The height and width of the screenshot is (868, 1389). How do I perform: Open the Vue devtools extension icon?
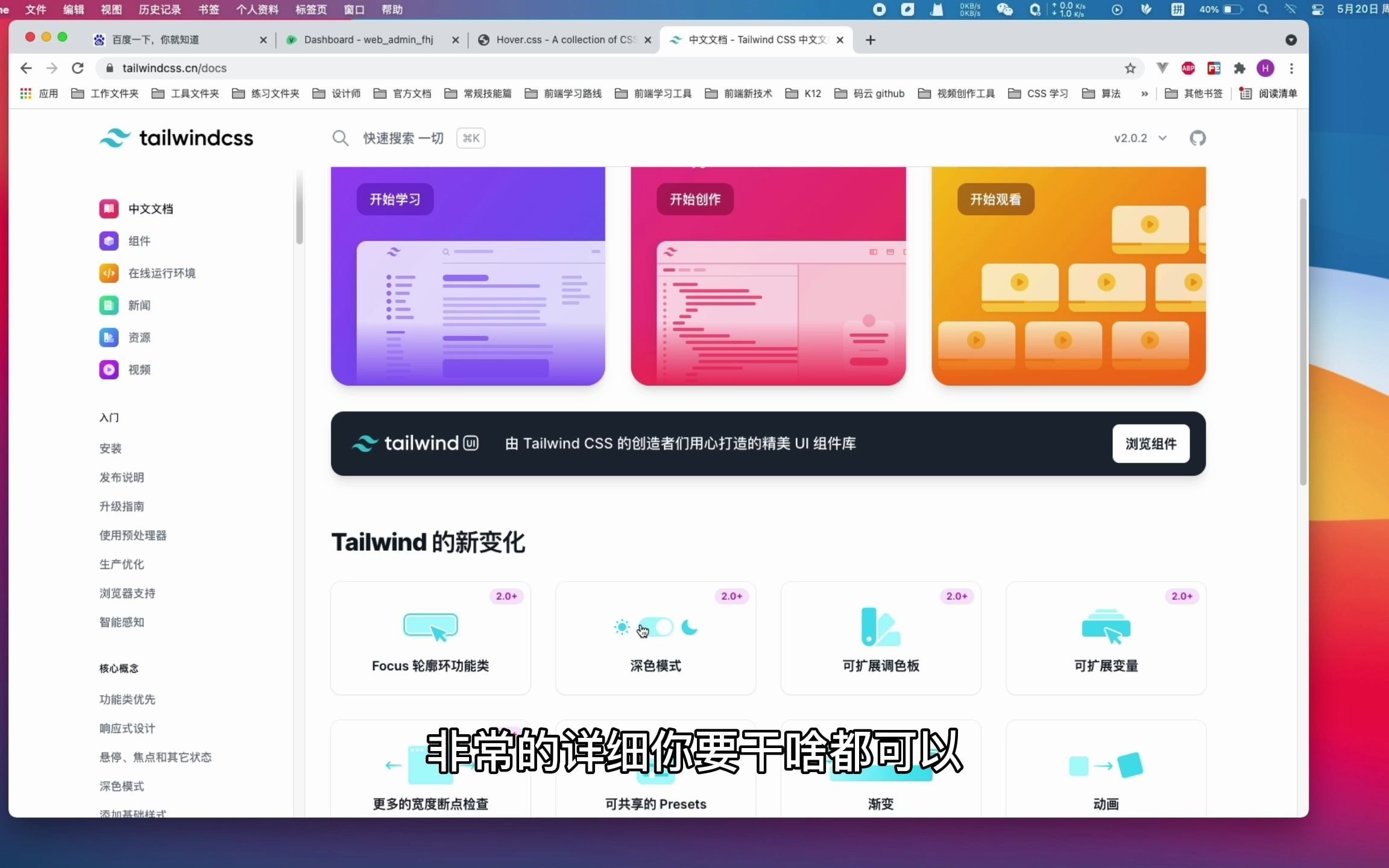pos(1162,68)
